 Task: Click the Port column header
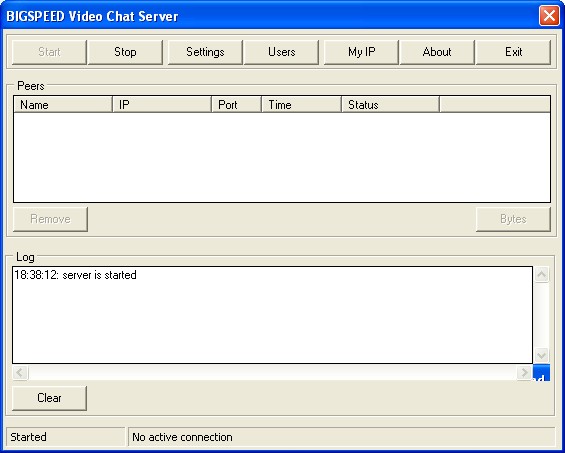pyautogui.click(x=237, y=105)
